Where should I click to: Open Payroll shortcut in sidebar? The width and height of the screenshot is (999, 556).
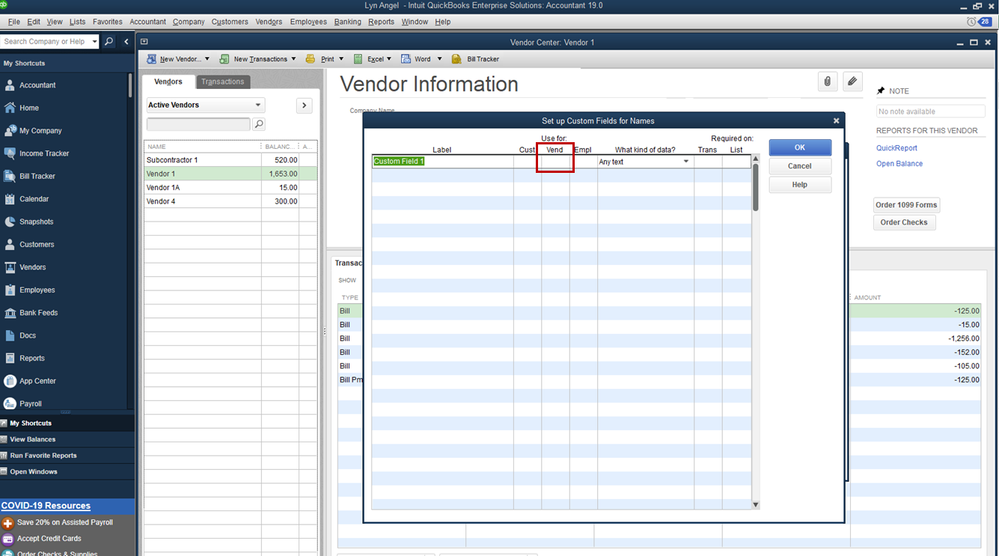30,404
